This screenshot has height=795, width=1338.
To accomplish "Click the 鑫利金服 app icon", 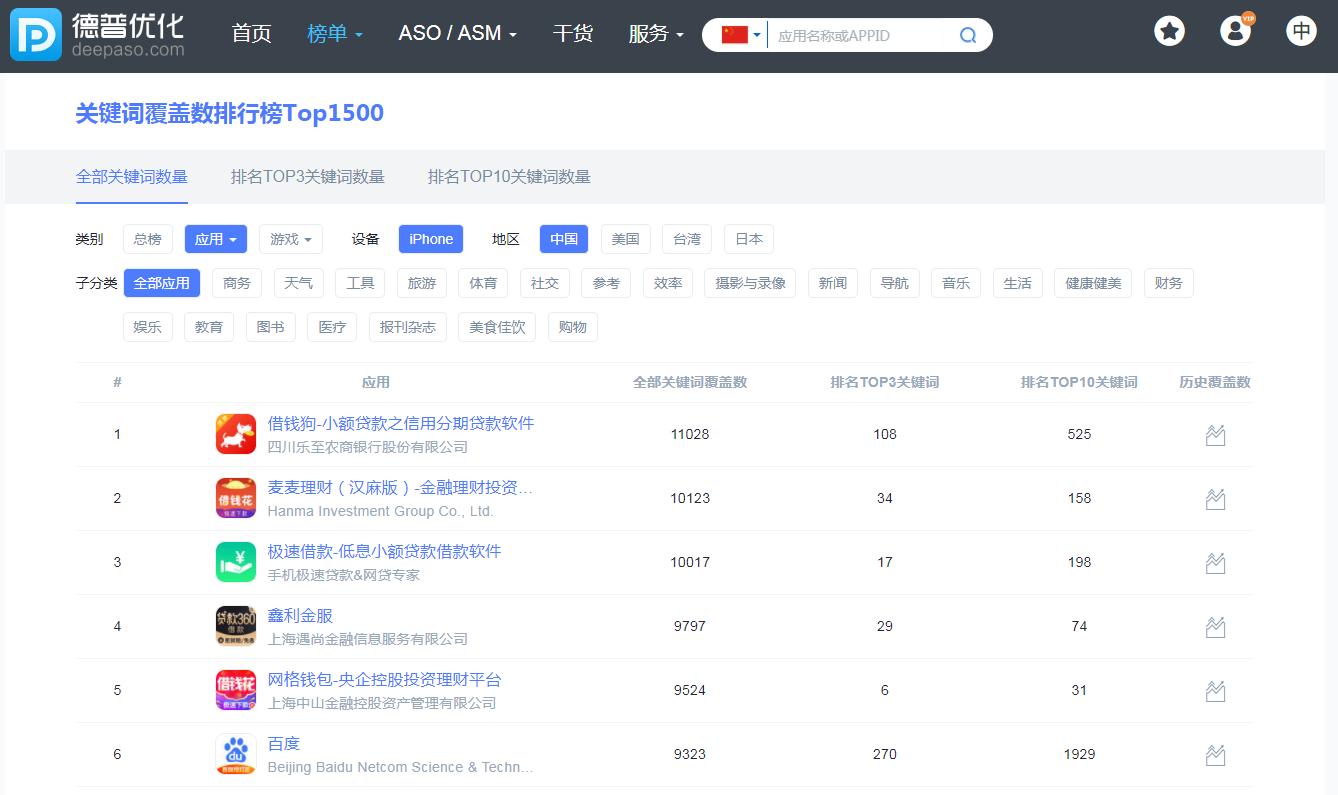I will click(x=236, y=626).
